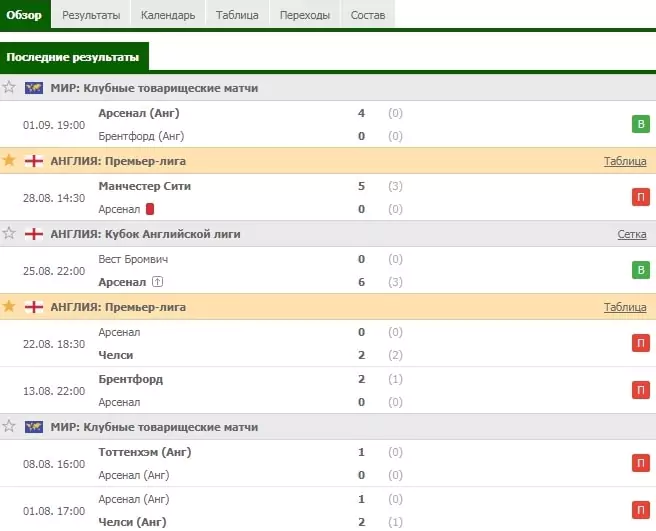
Task: Click date 25.08. 22:00
Action: pos(54,271)
